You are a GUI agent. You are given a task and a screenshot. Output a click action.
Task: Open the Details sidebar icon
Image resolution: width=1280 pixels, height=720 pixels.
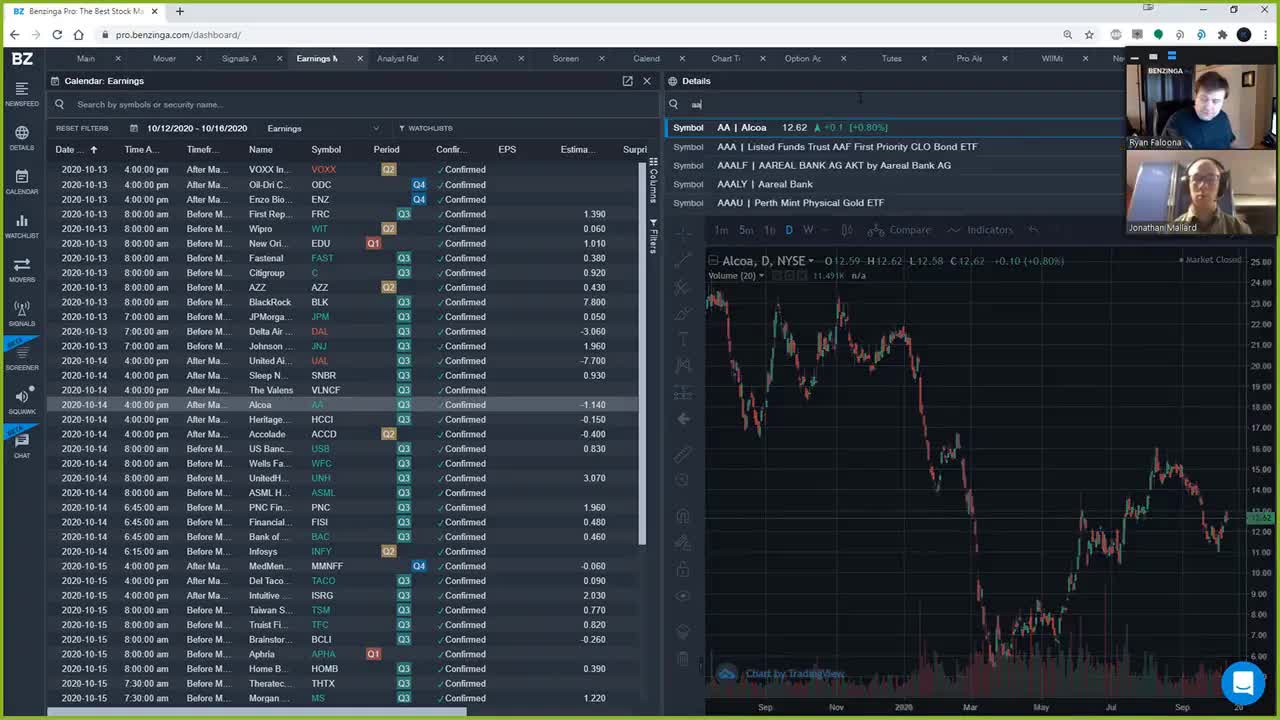click(22, 138)
